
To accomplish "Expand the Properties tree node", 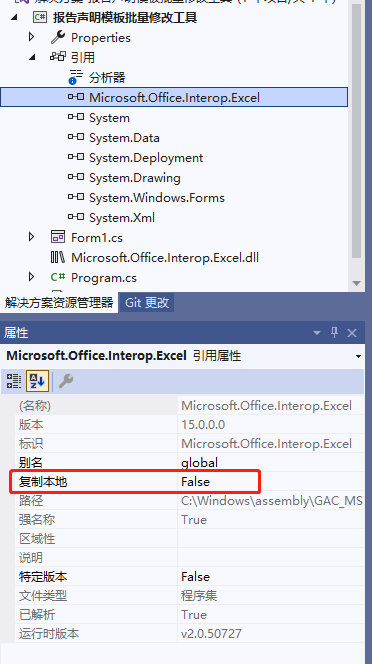I will click(x=31, y=37).
